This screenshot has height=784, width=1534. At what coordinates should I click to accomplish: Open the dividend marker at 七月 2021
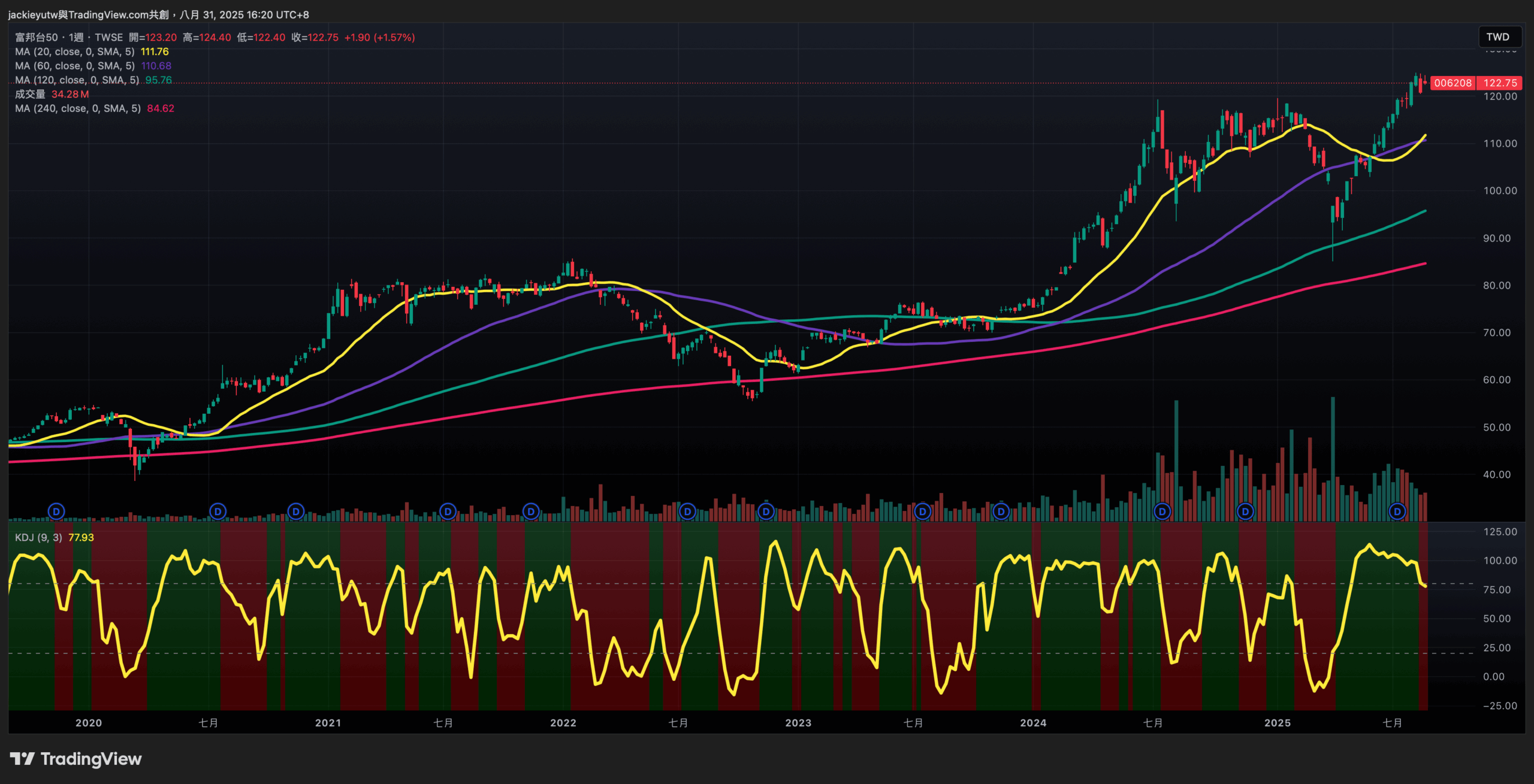coord(448,511)
